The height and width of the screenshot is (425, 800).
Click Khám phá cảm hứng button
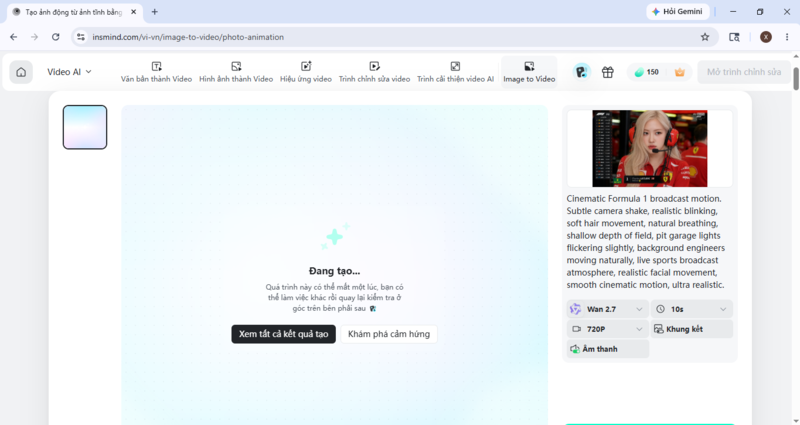point(389,334)
